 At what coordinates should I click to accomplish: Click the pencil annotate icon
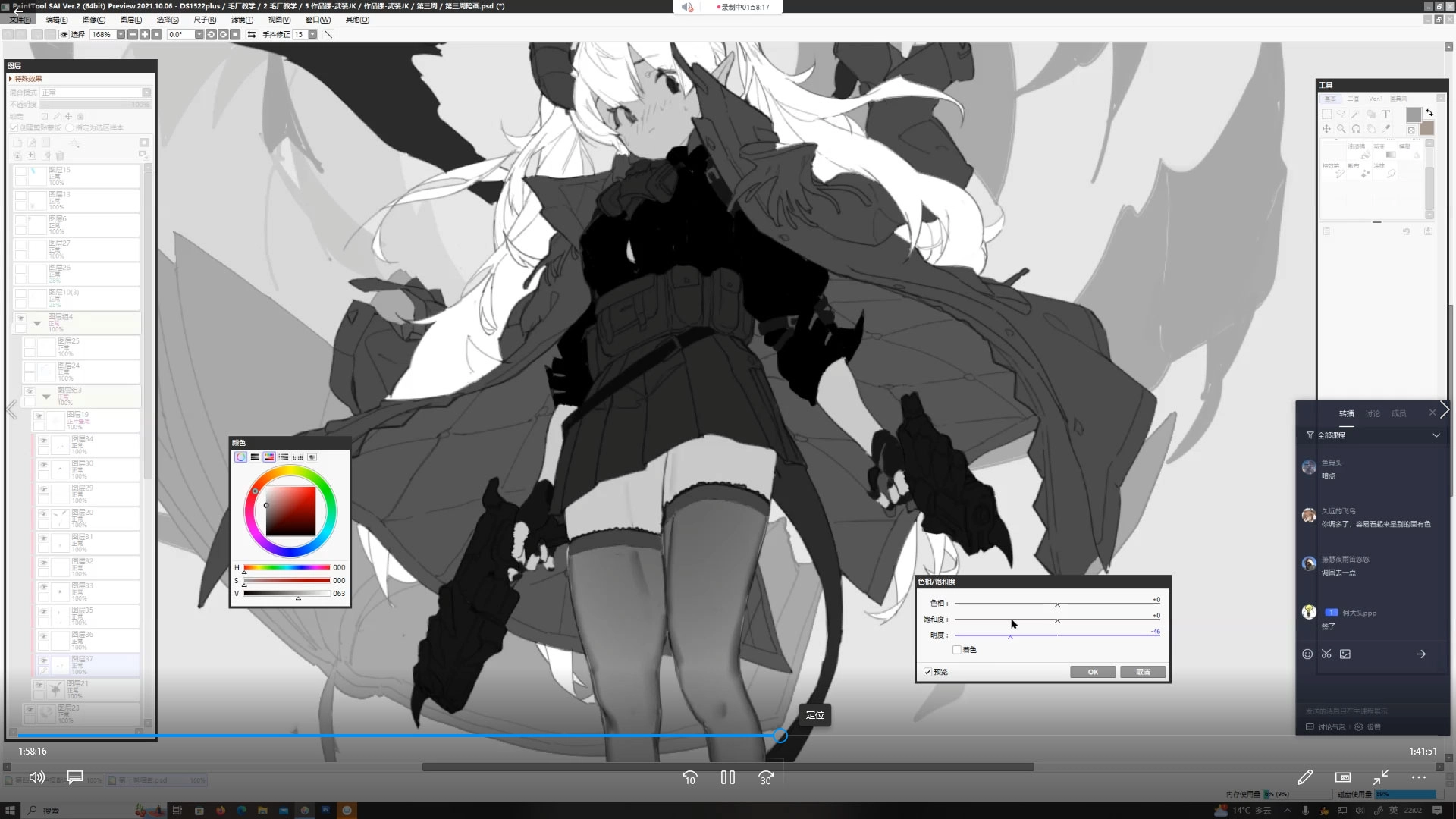tap(1305, 777)
